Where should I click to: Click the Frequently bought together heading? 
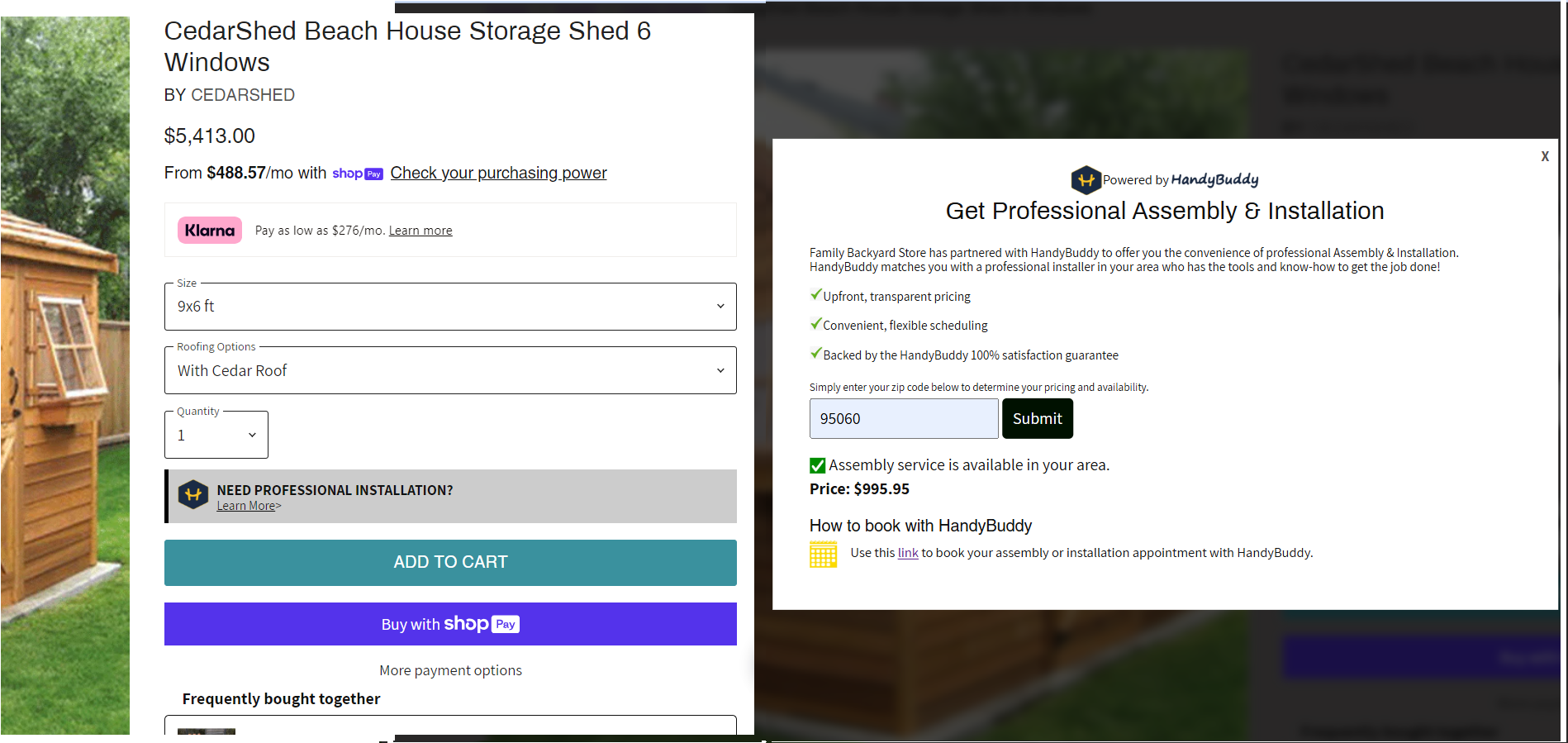point(281,699)
